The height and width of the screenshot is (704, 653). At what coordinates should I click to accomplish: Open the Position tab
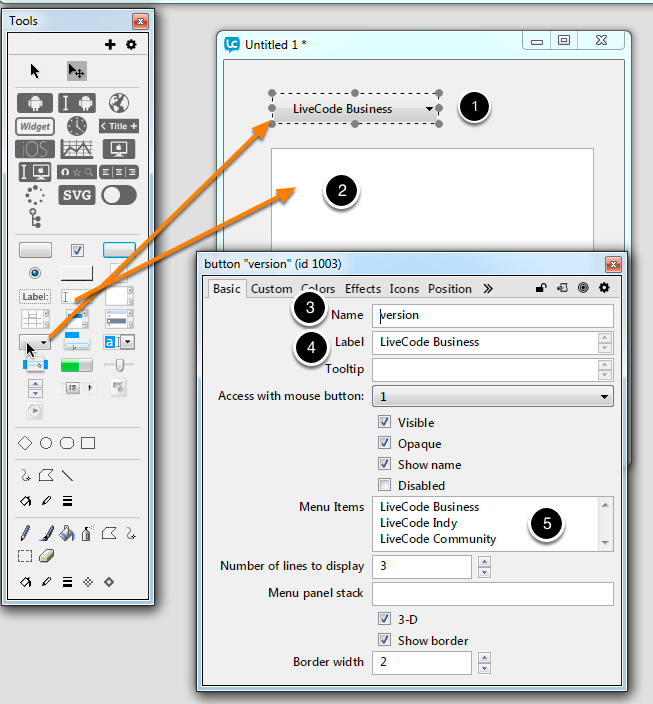click(x=450, y=289)
